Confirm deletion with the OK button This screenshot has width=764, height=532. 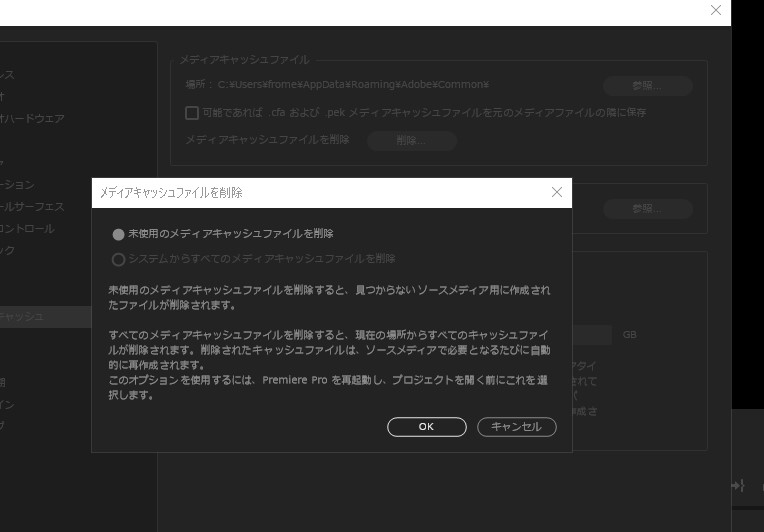426,427
